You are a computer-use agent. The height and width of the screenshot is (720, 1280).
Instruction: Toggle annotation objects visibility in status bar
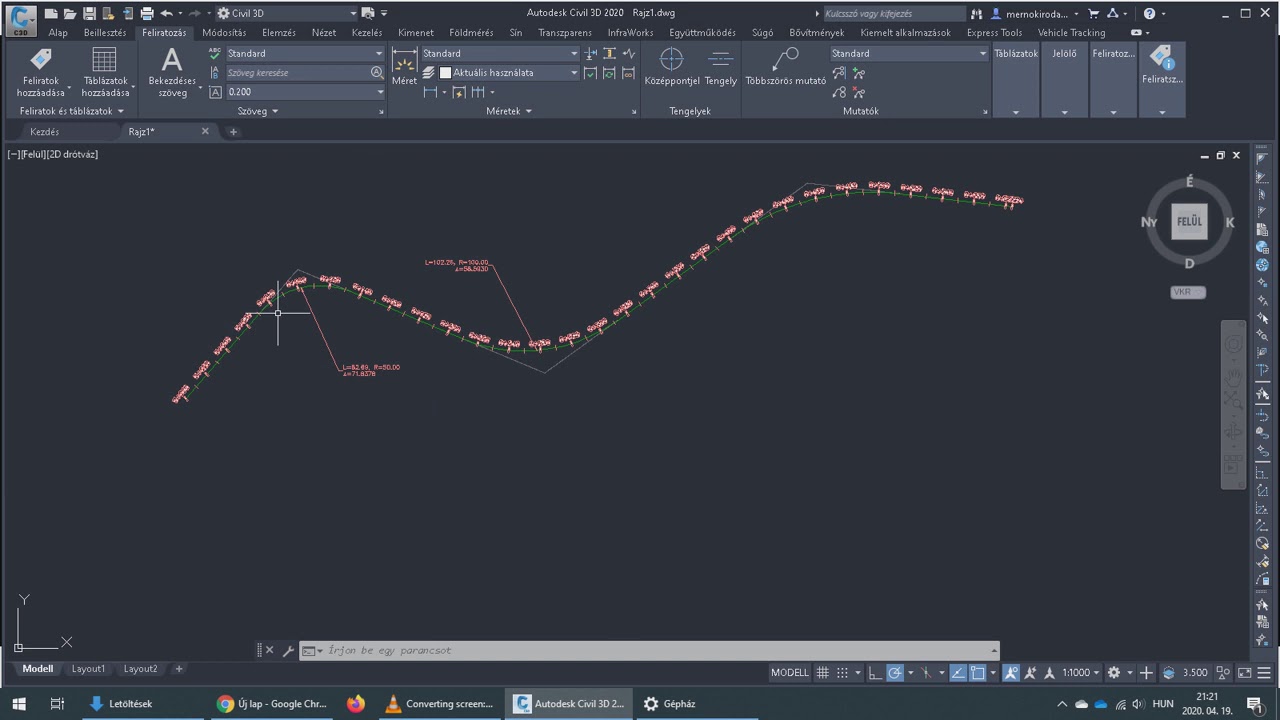click(x=1011, y=672)
